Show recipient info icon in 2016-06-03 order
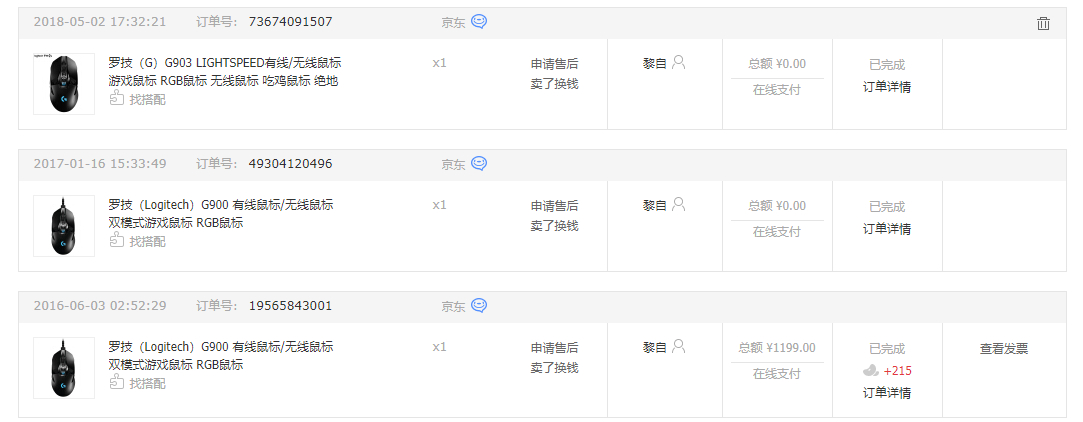Image resolution: width=1083 pixels, height=422 pixels. point(679,347)
